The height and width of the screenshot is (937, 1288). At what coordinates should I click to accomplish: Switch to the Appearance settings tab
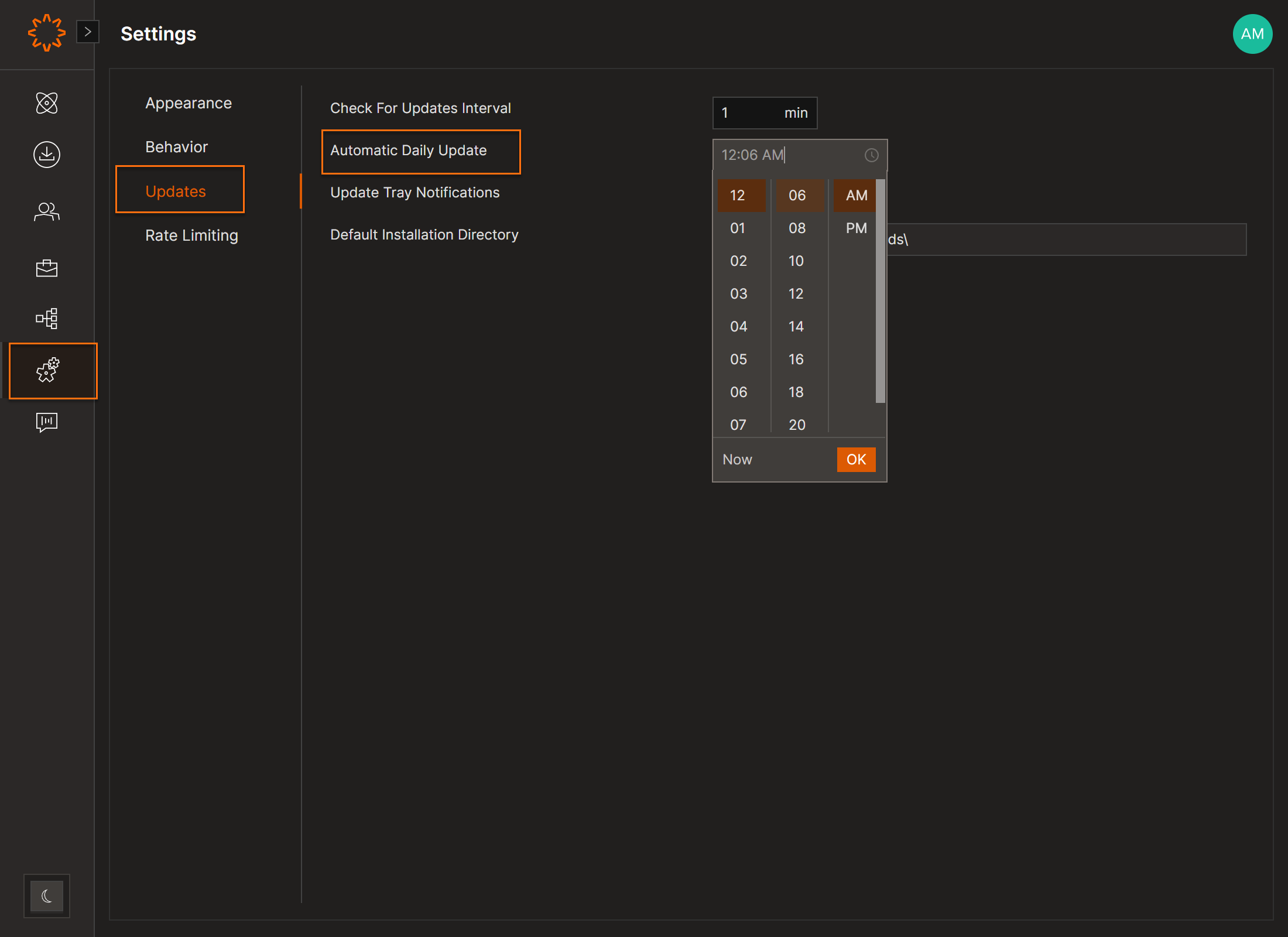189,103
